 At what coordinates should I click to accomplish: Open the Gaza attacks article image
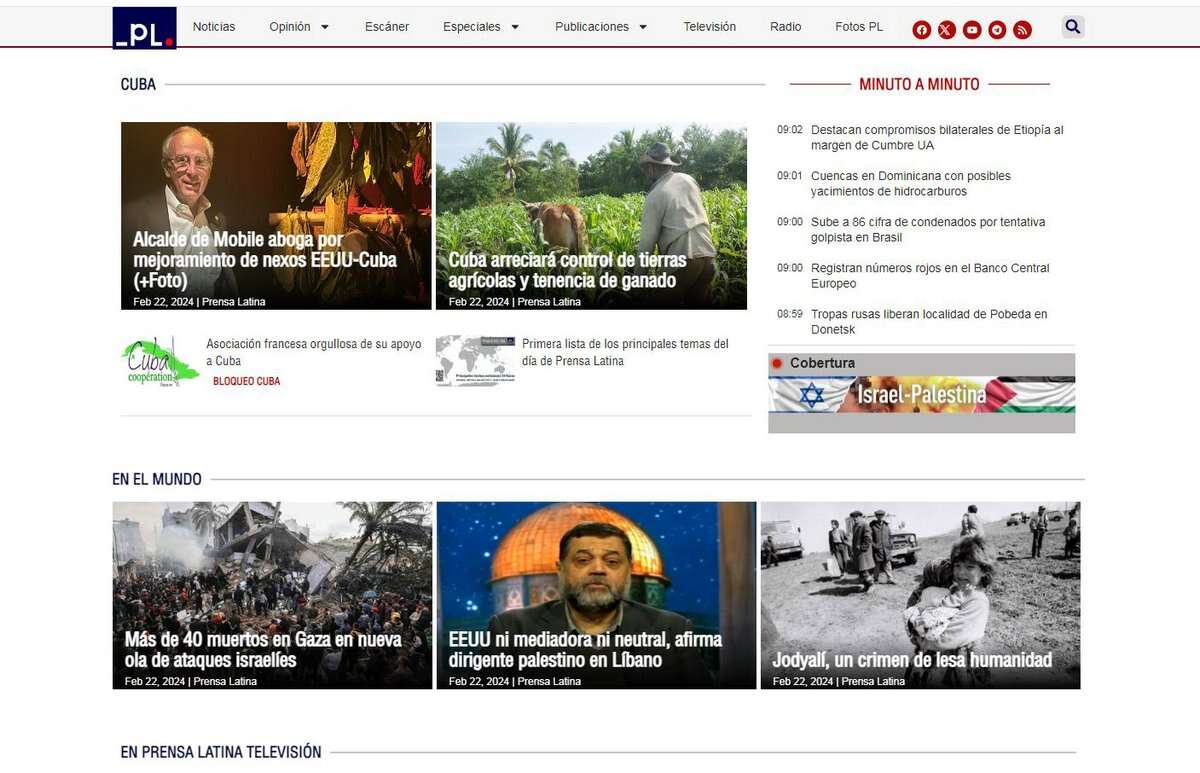272,580
